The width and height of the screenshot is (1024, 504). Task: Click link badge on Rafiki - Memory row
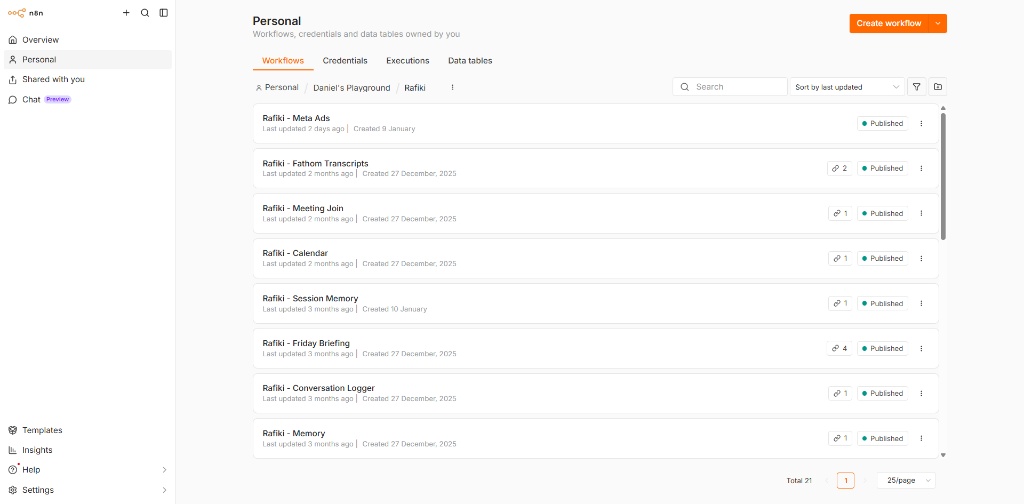point(840,439)
